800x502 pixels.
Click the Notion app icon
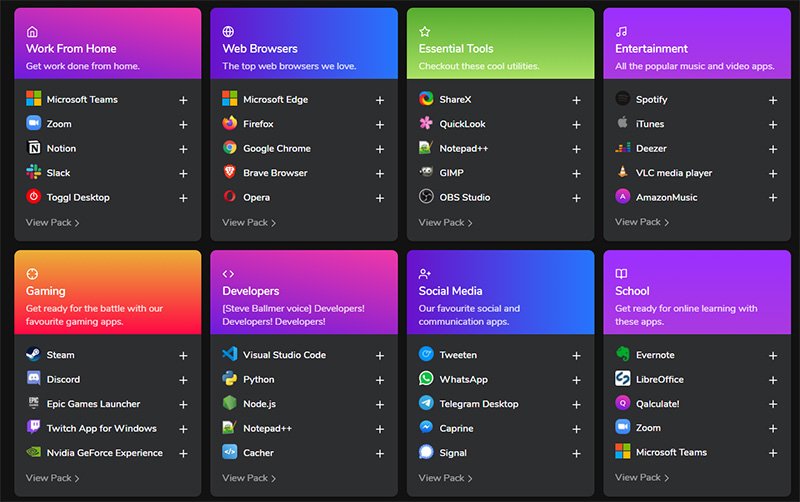34,147
